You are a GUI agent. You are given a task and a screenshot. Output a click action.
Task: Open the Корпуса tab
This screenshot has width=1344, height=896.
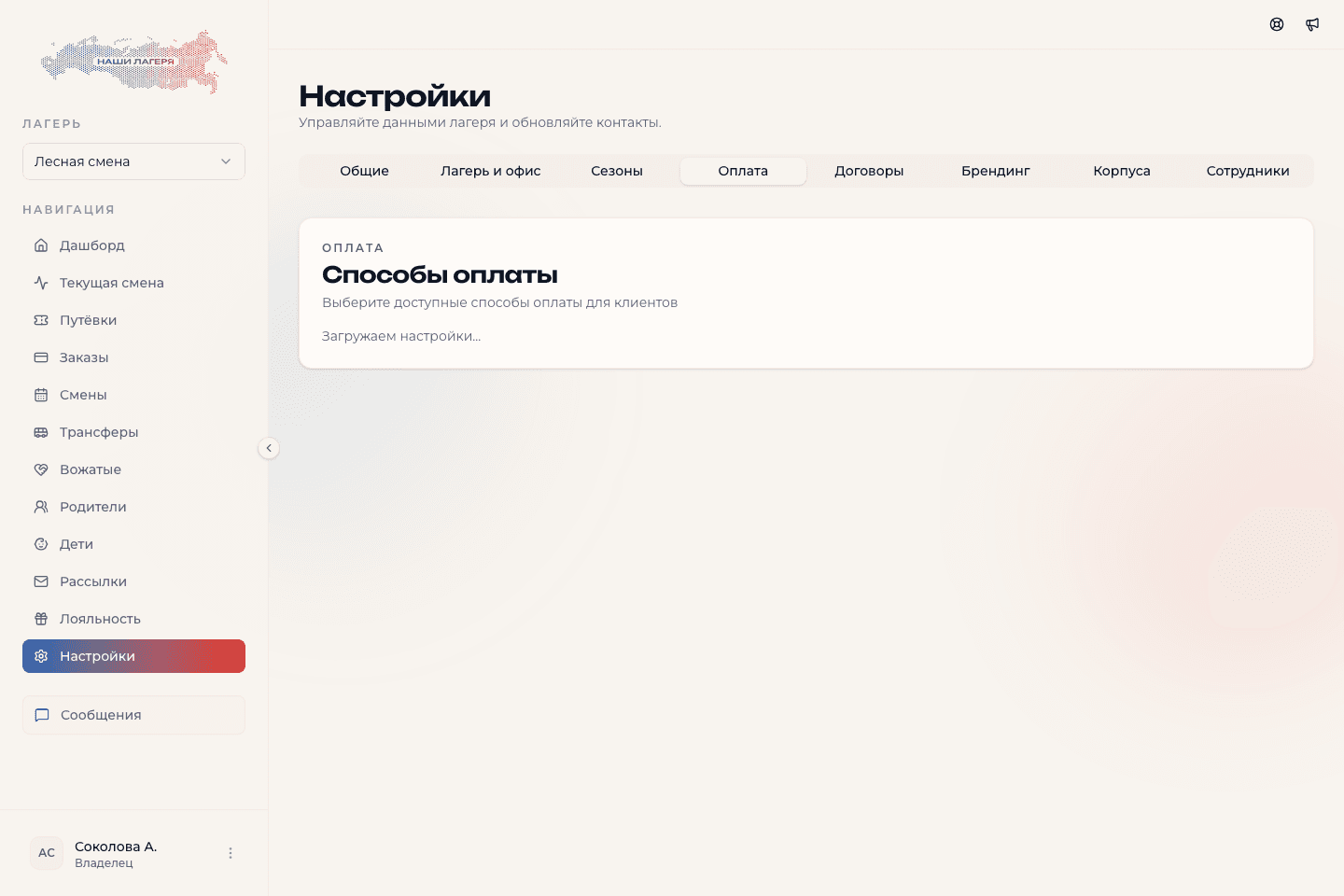click(1122, 171)
